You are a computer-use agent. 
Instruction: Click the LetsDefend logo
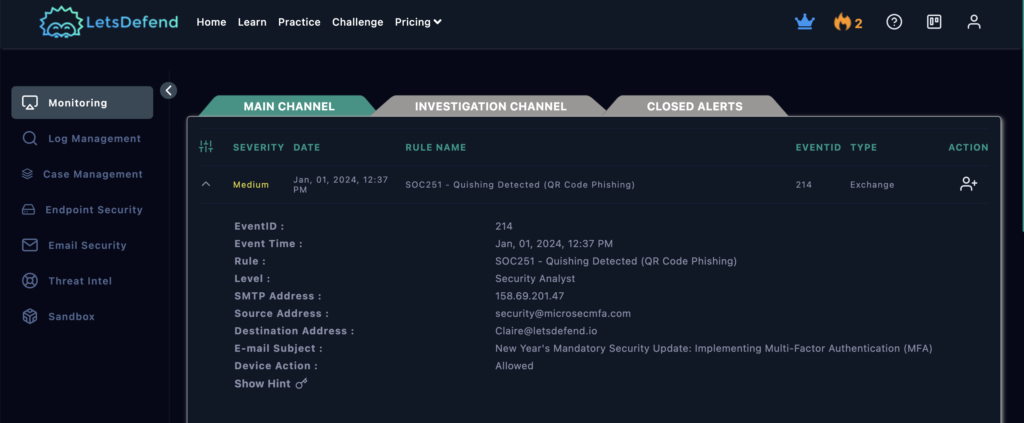(108, 22)
